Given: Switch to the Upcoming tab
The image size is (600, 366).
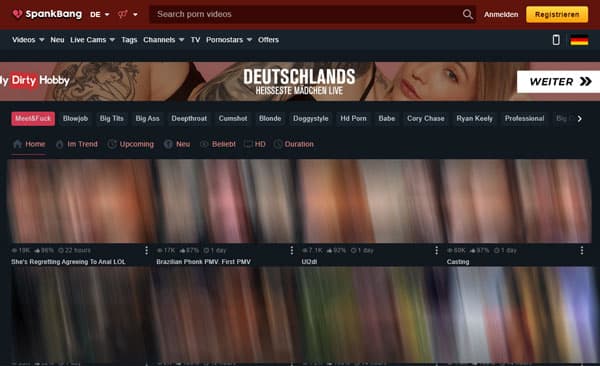Looking at the screenshot, I should tap(131, 144).
